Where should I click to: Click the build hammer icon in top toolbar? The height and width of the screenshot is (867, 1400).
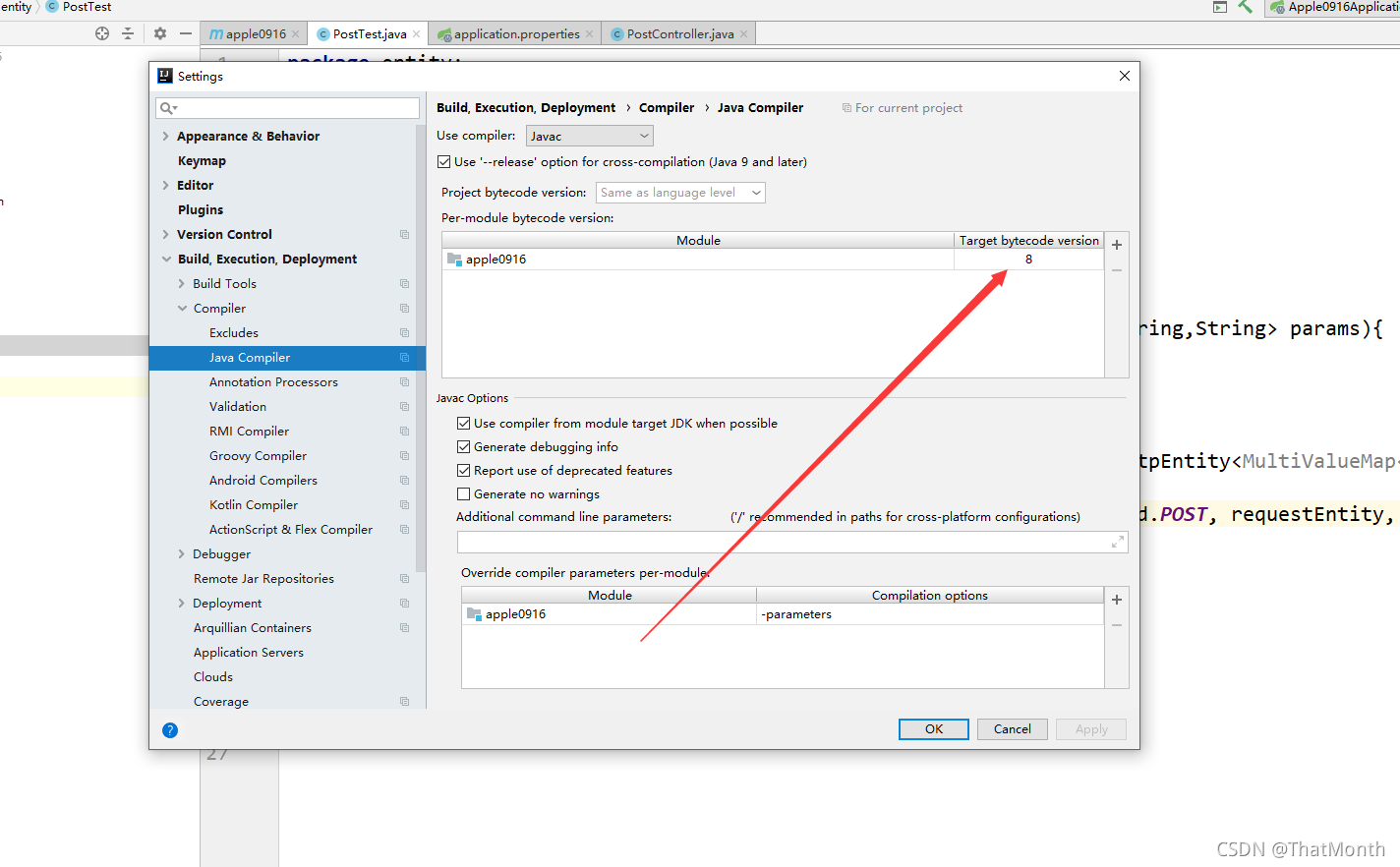pyautogui.click(x=1246, y=7)
